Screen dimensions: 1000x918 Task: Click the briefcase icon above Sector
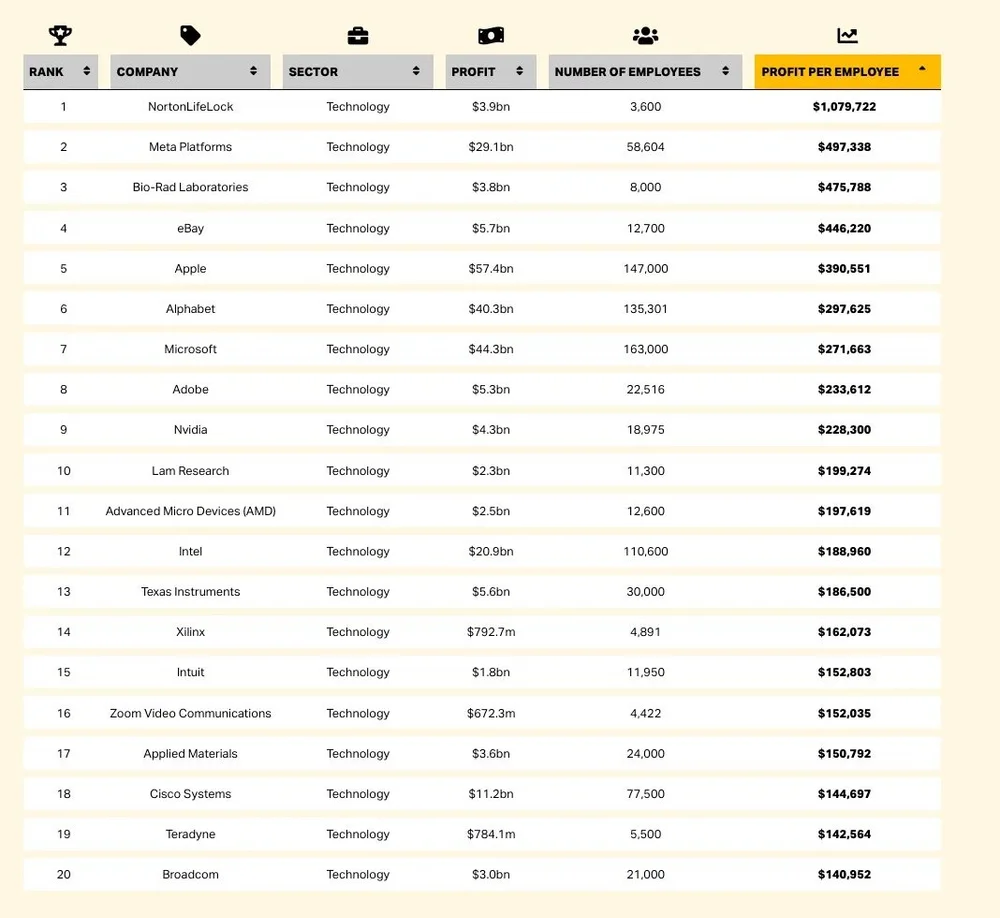358,36
